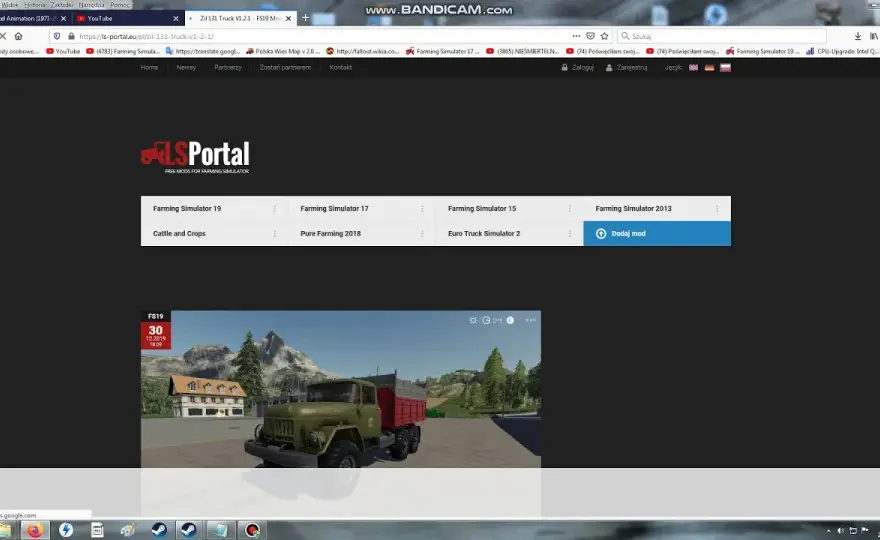Open Pure Farming 2018 category
The width and height of the screenshot is (880, 540).
tap(331, 234)
